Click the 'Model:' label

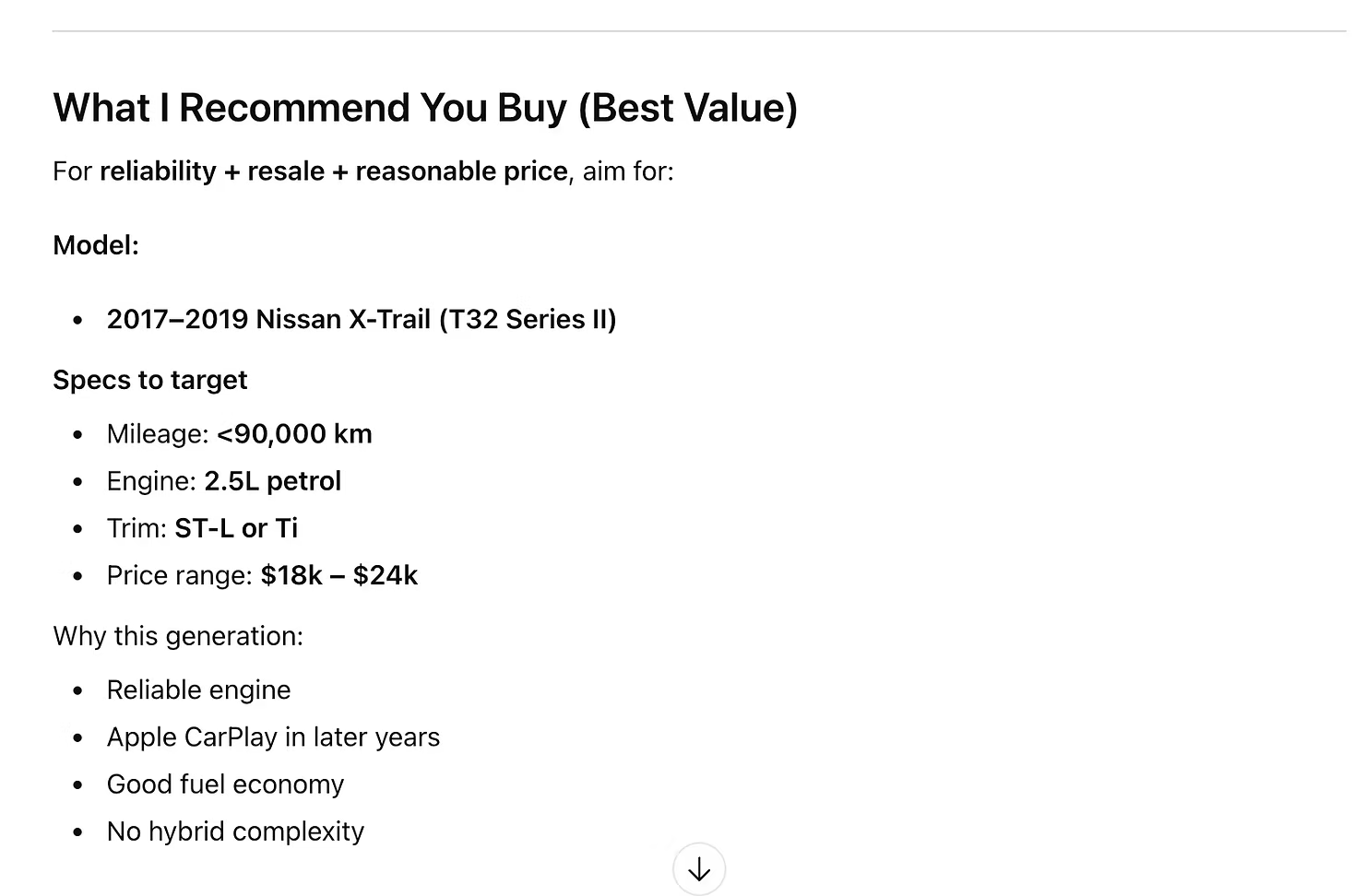coord(96,245)
